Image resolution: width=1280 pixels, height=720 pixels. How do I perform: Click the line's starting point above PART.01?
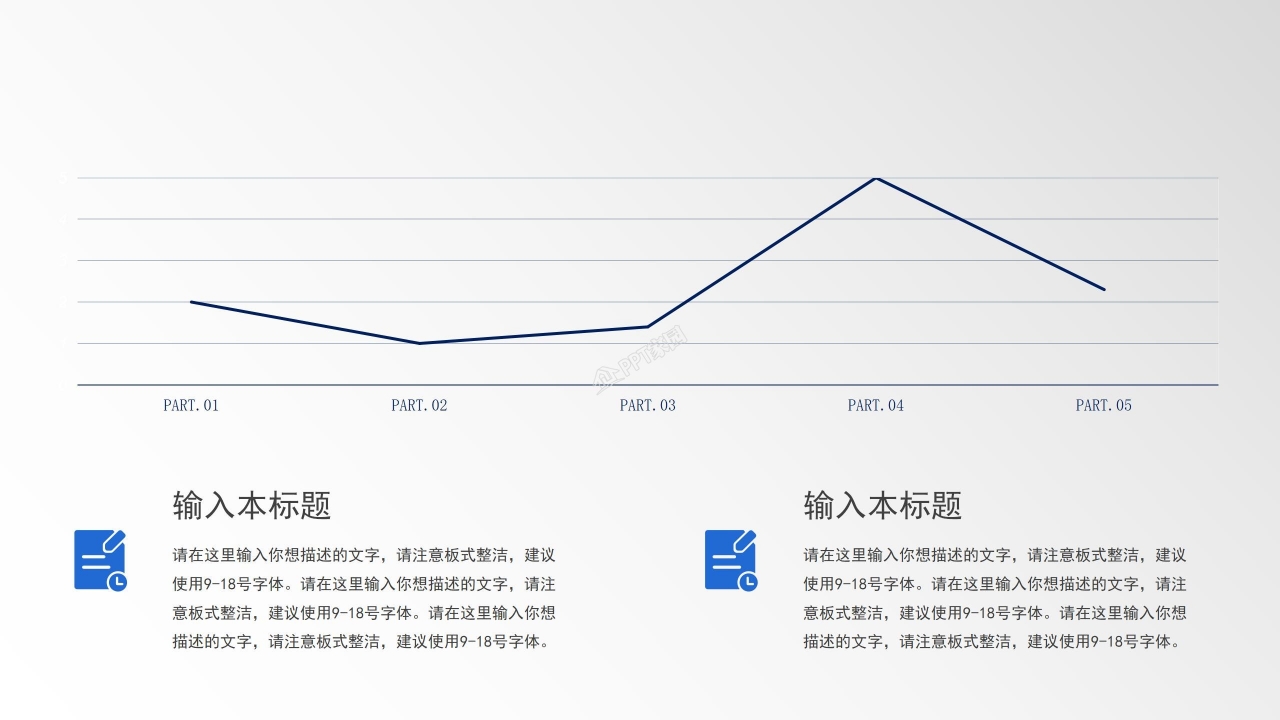[x=191, y=302]
